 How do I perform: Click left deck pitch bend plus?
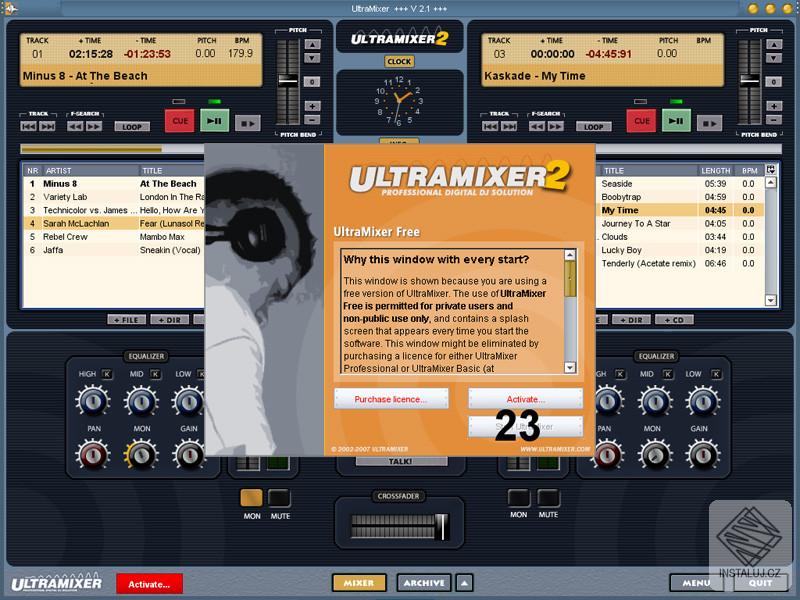312,106
